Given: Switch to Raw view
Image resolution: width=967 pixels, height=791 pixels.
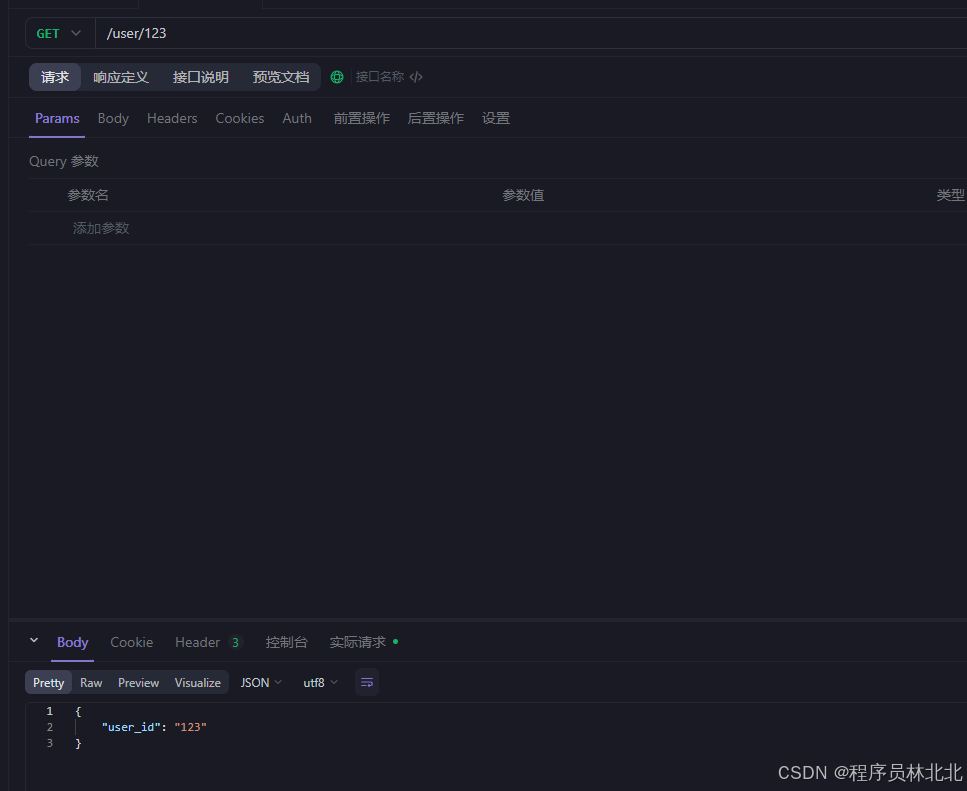Looking at the screenshot, I should point(91,682).
